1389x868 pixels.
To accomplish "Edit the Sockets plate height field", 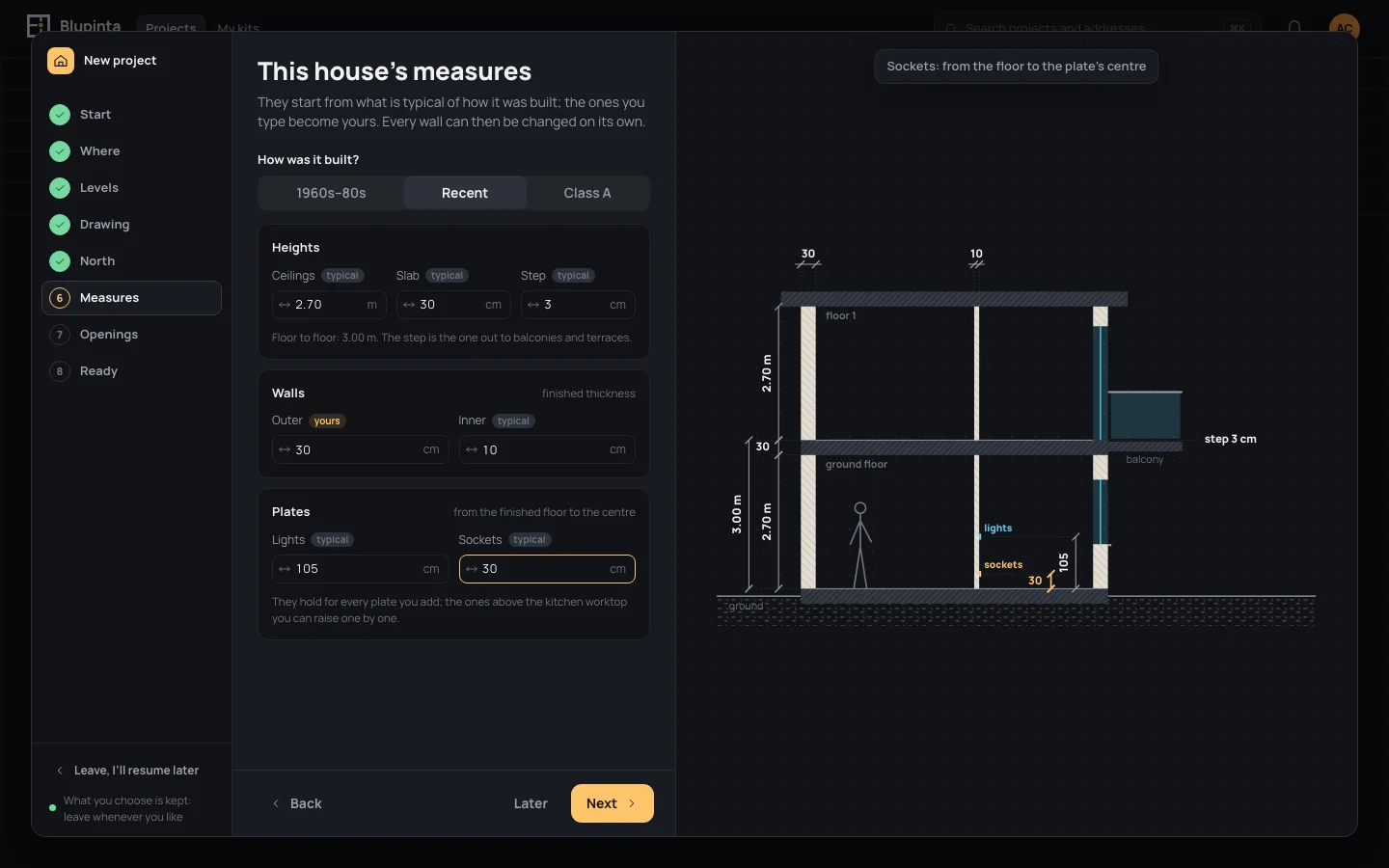I will [x=547, y=569].
